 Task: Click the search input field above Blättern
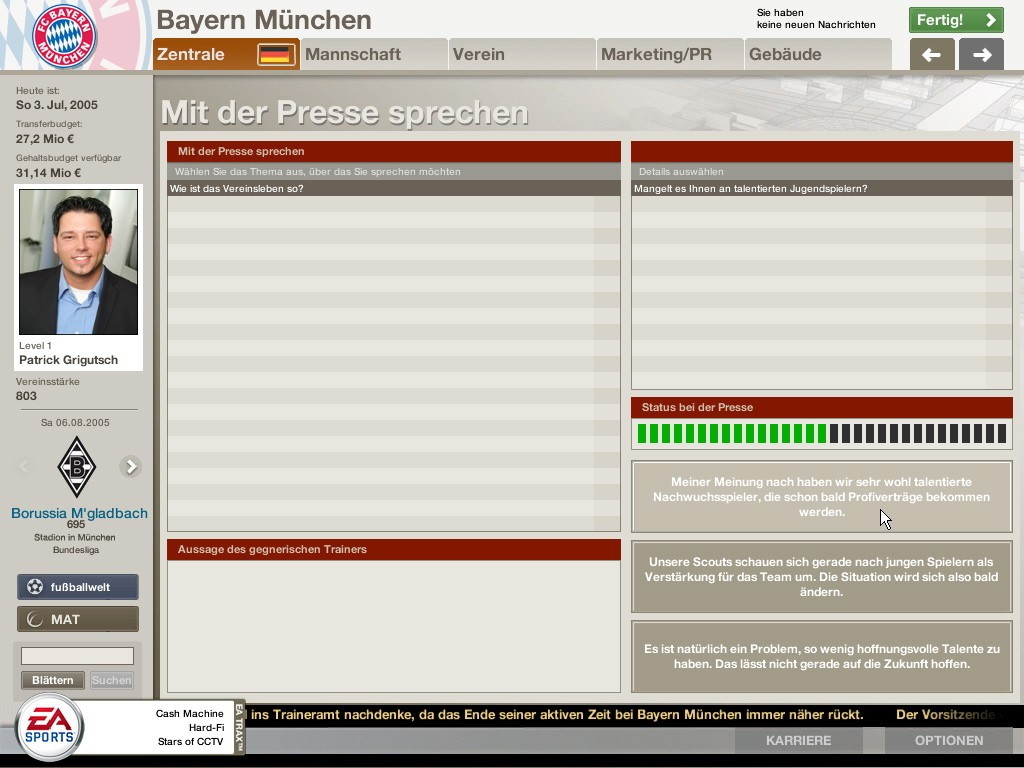(x=77, y=656)
